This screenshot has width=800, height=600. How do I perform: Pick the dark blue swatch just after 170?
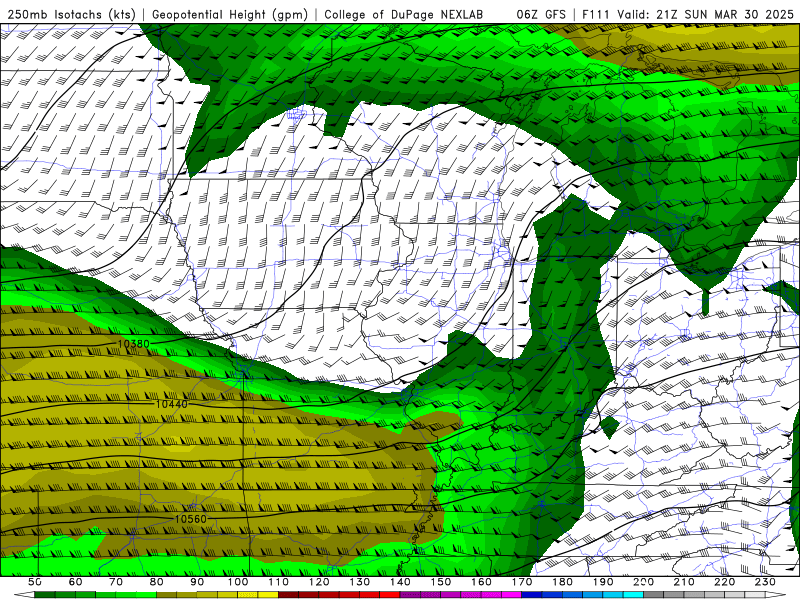[x=532, y=595]
